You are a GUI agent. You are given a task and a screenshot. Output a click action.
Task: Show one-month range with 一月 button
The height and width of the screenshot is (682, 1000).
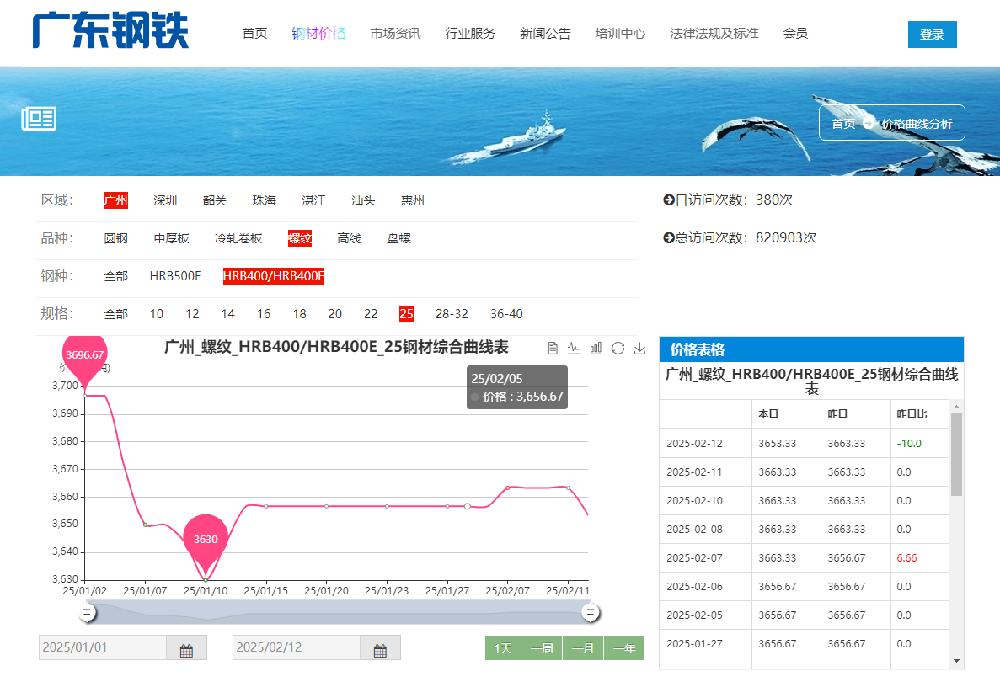click(x=583, y=649)
